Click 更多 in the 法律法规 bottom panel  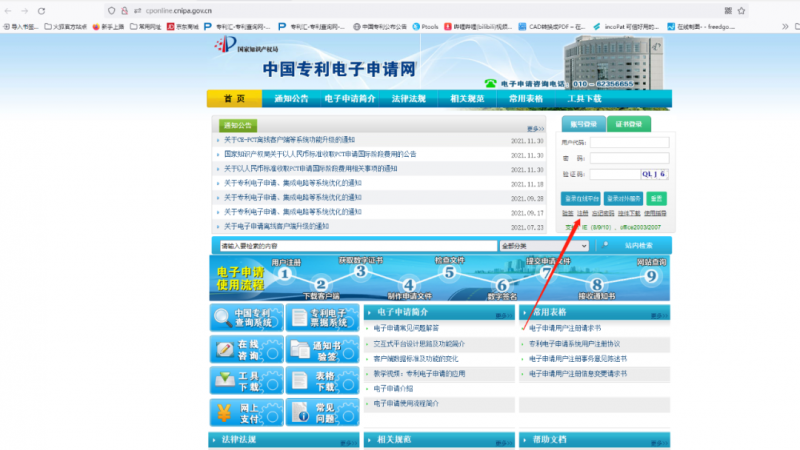tap(348, 443)
